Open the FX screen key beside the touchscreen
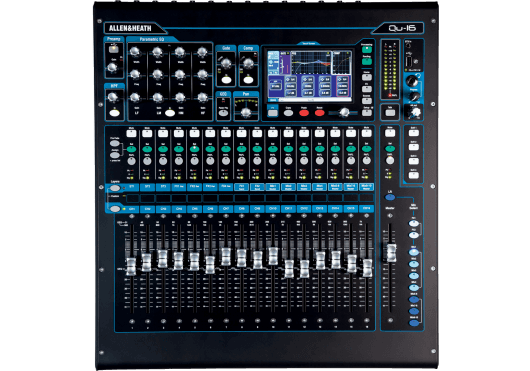Viewport: 530px width, 371px height. (367, 89)
